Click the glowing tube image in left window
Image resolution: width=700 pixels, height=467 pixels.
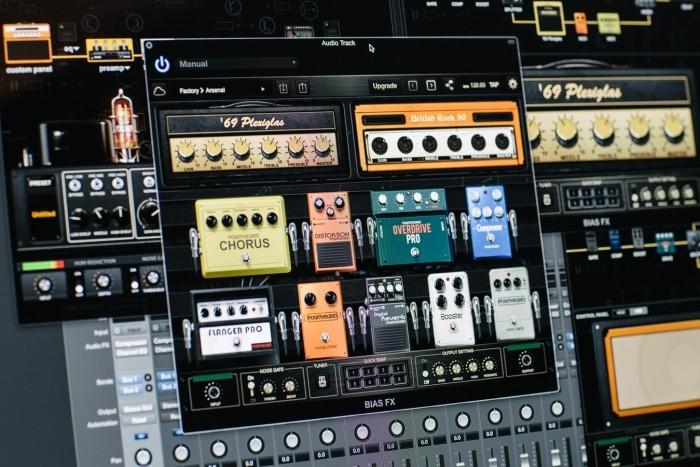(123, 125)
